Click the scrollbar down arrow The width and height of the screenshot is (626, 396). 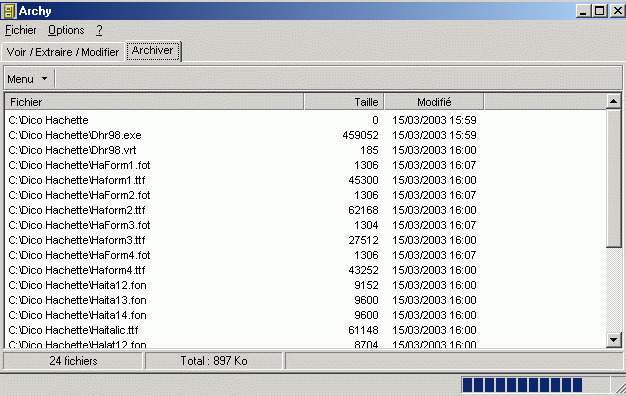tap(613, 340)
